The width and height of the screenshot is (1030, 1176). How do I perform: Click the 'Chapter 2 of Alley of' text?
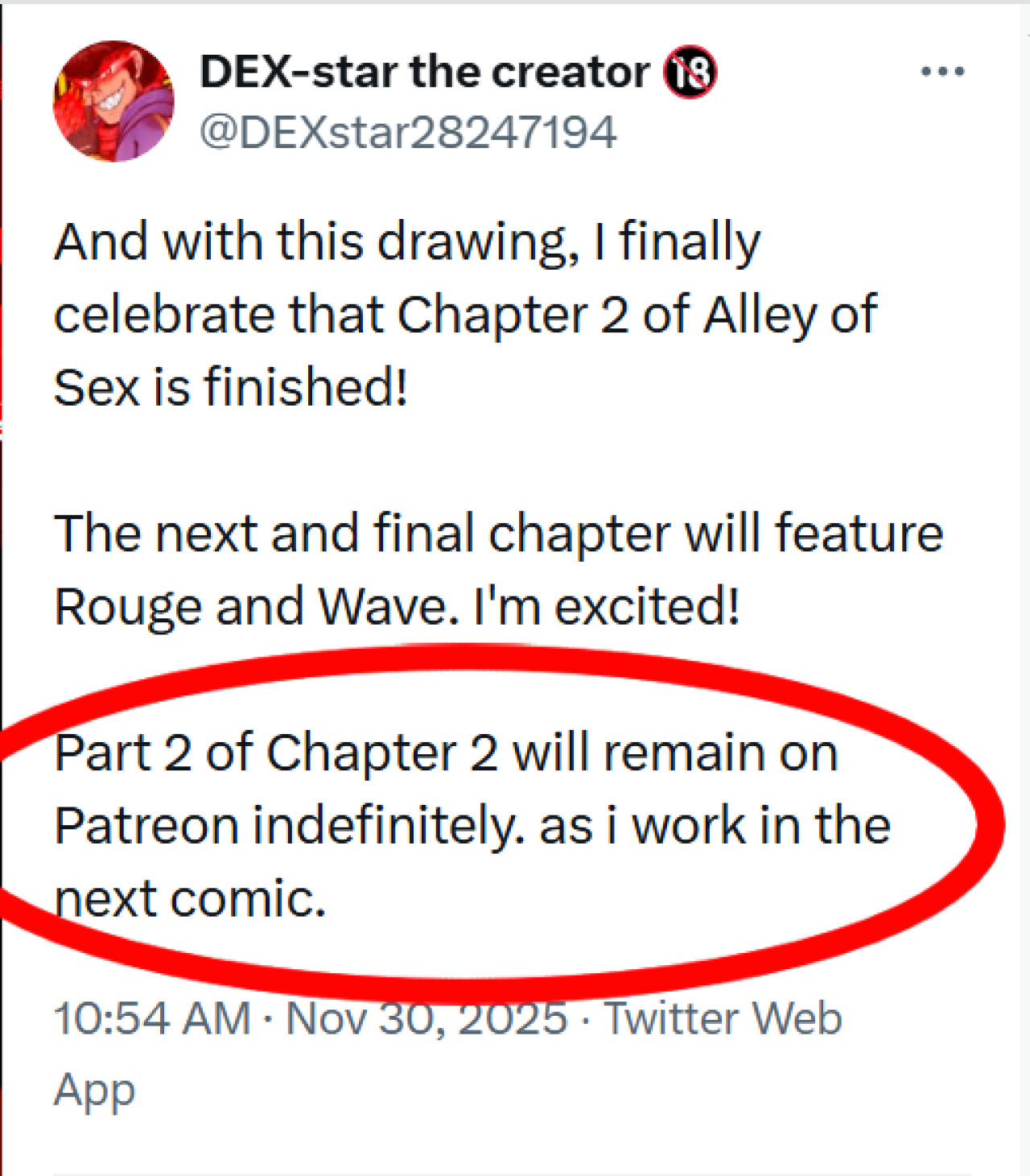[x=636, y=315]
